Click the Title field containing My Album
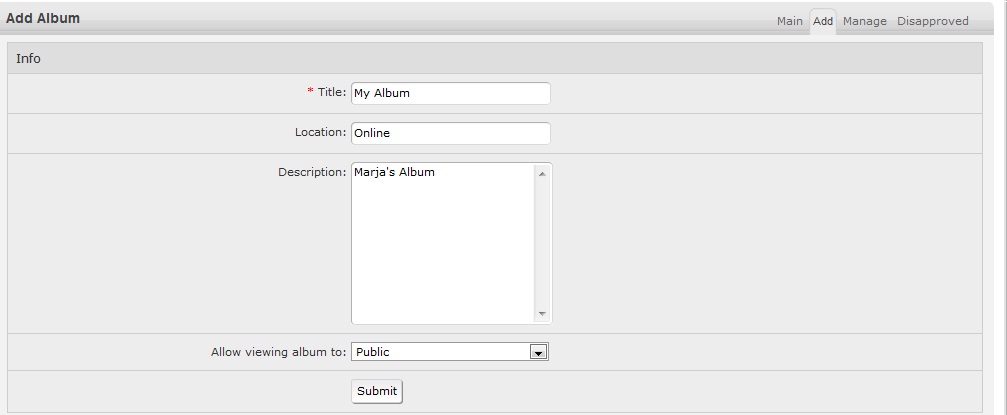The height and width of the screenshot is (415, 1007). pos(450,93)
